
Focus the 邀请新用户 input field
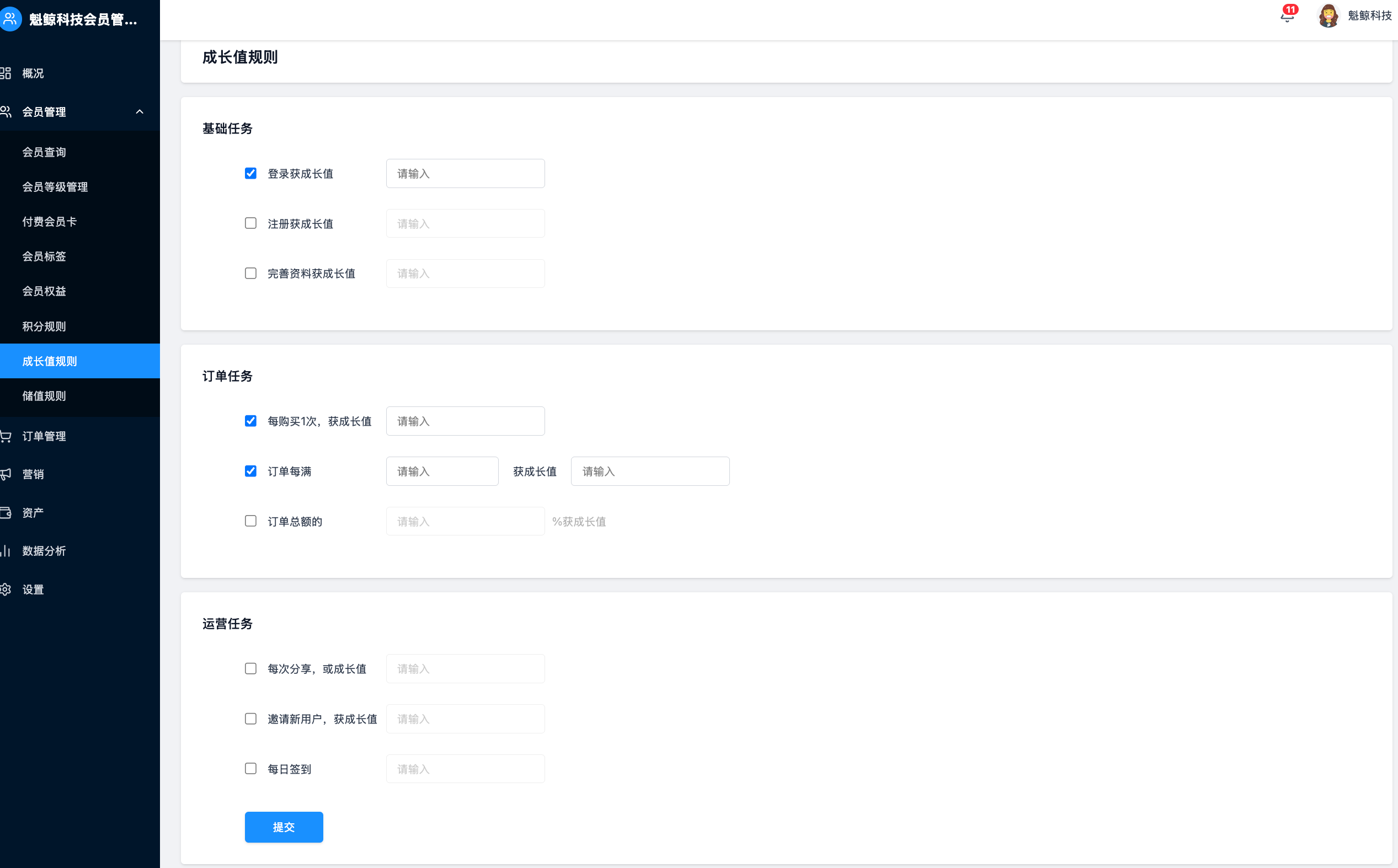465,719
